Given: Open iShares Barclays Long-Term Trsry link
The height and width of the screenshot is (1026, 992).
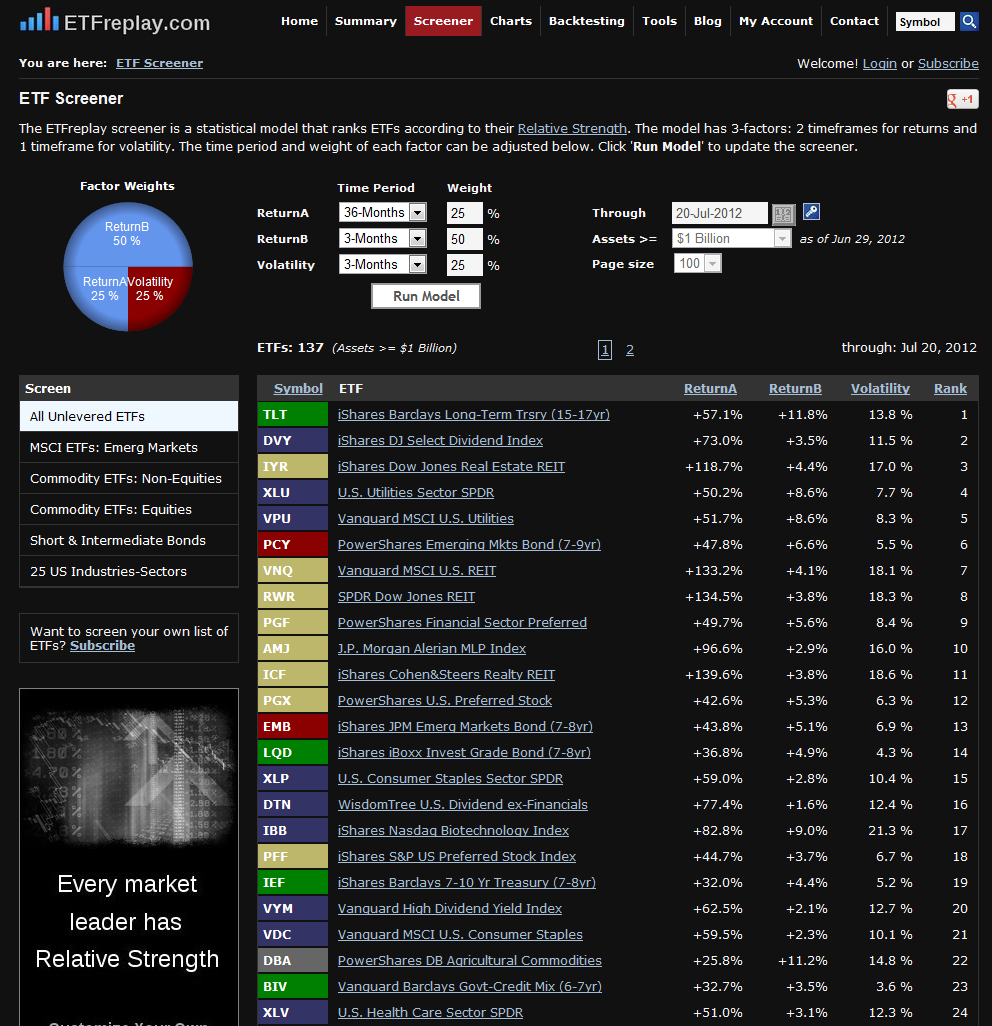Looking at the screenshot, I should point(474,415).
